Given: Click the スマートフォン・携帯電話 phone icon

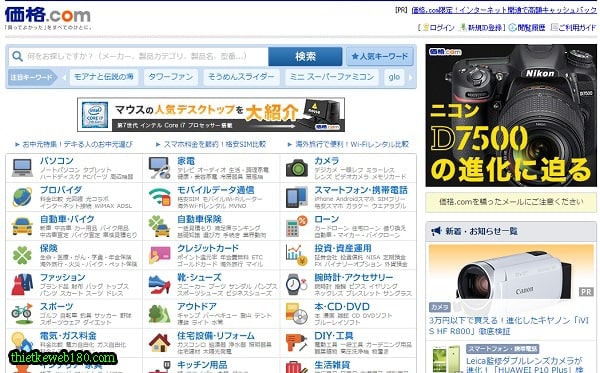Looking at the screenshot, I should (297, 197).
